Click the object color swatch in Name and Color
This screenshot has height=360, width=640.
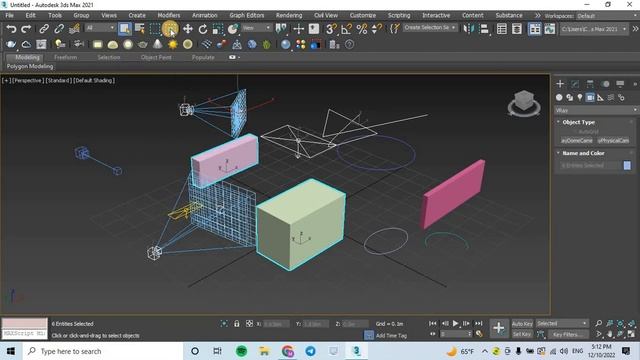(x=627, y=165)
